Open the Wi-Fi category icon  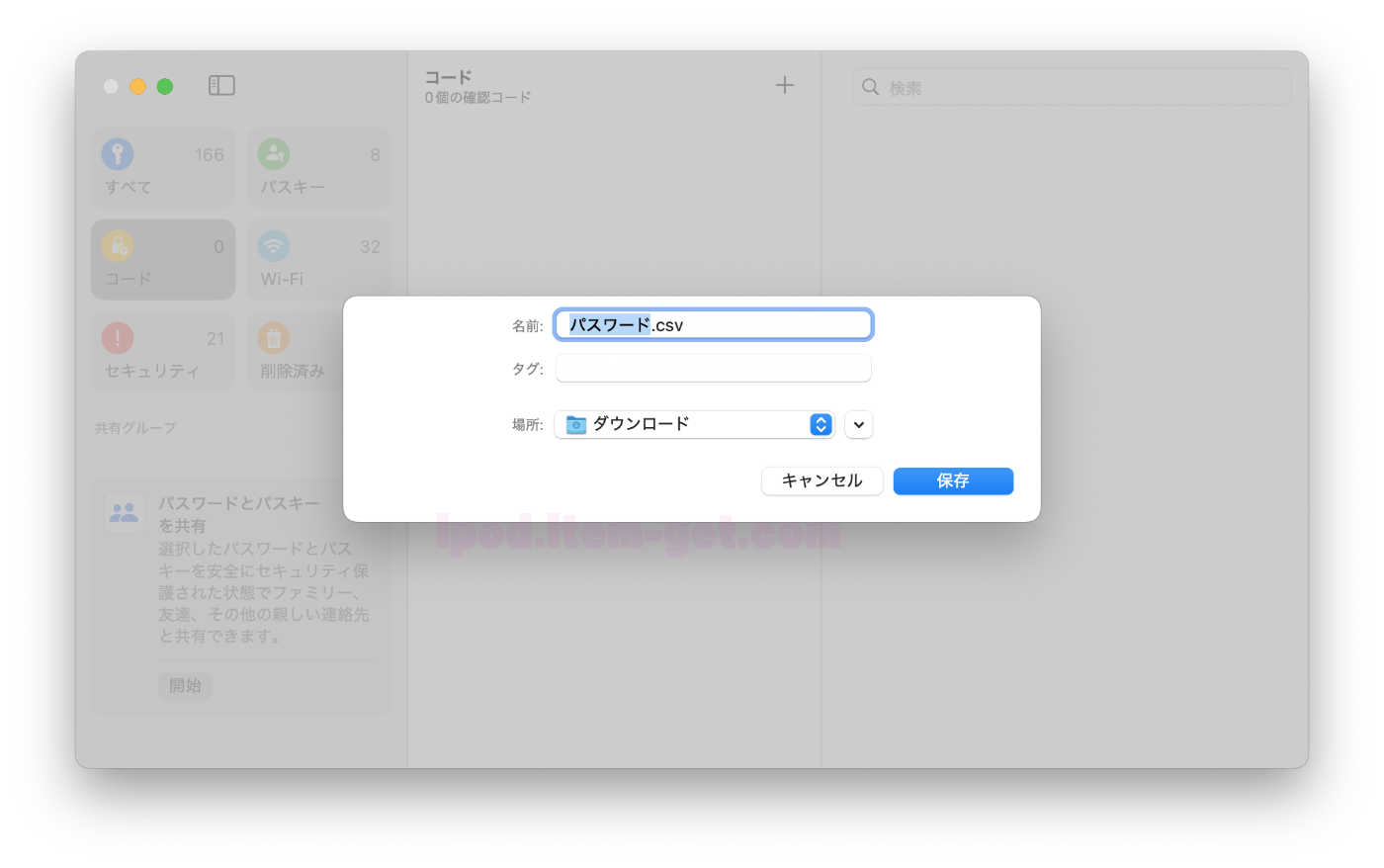(x=274, y=246)
